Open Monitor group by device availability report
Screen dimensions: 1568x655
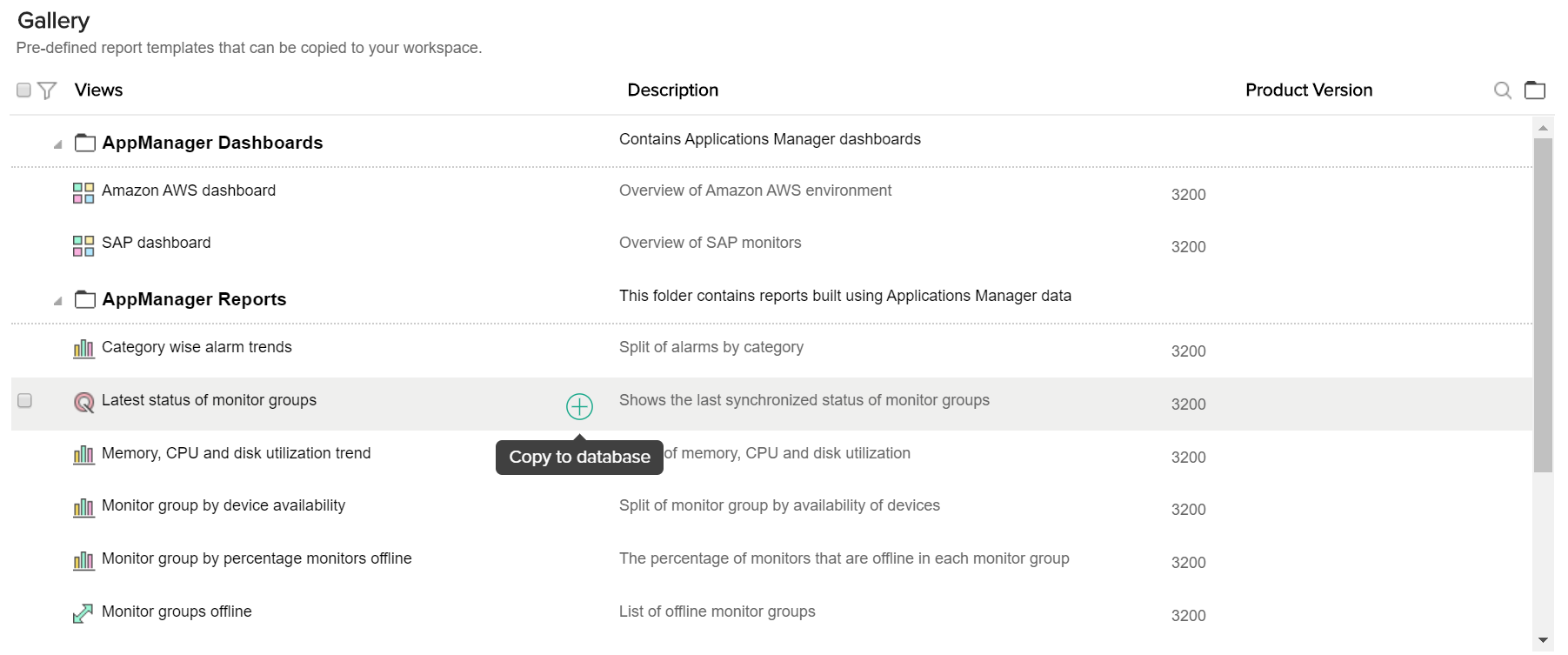pyautogui.click(x=223, y=505)
